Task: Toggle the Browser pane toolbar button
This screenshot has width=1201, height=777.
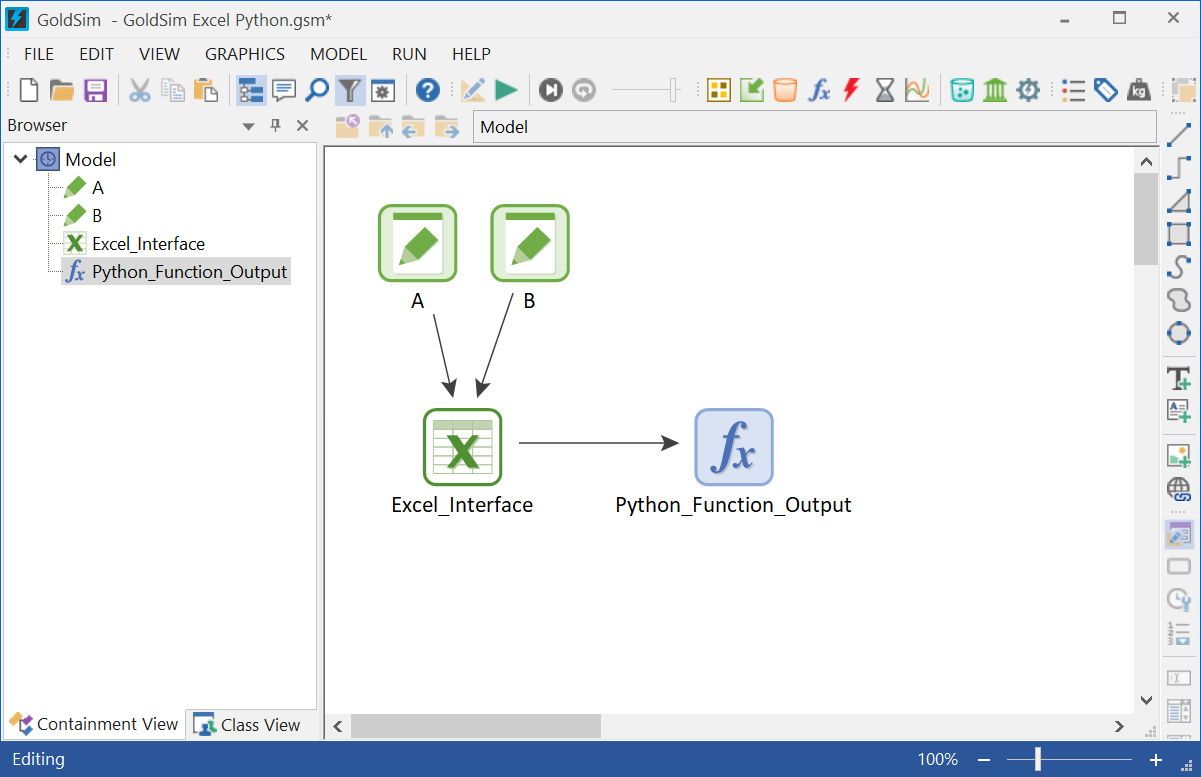Action: coord(251,90)
